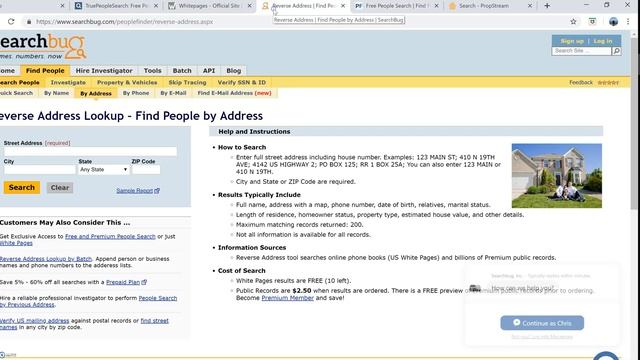The height and width of the screenshot is (360, 640).
Task: Close the Whitepages tab
Action: 249,6
